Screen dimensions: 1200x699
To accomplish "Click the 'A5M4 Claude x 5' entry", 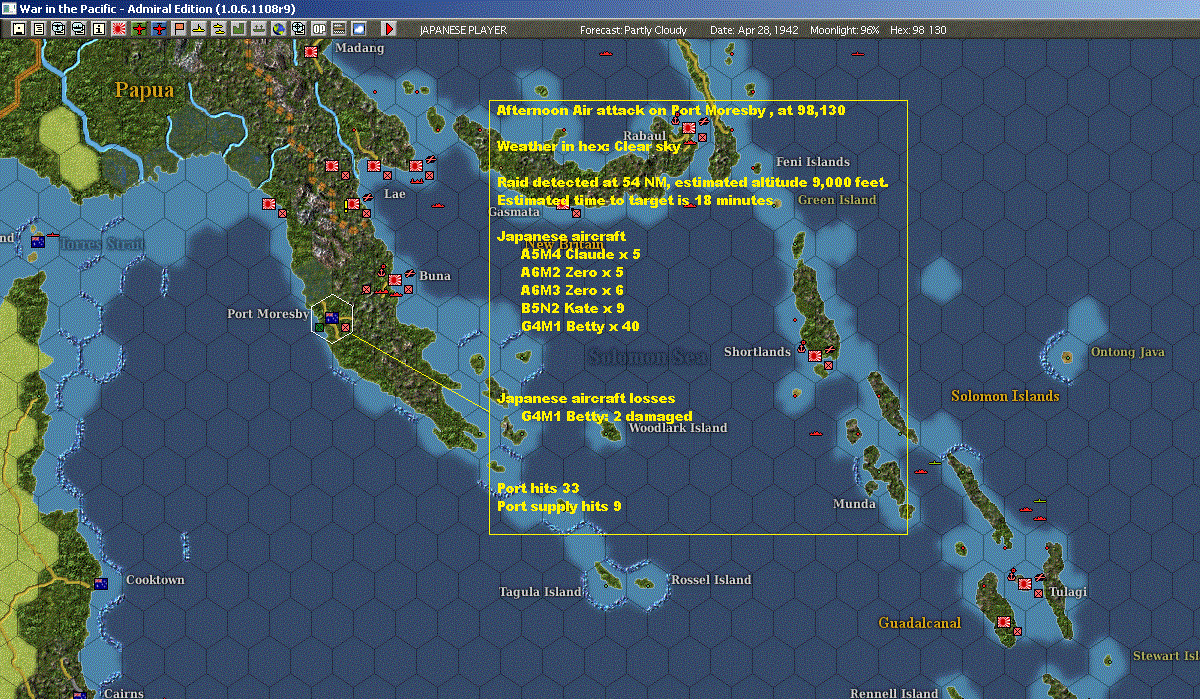I will click(580, 254).
